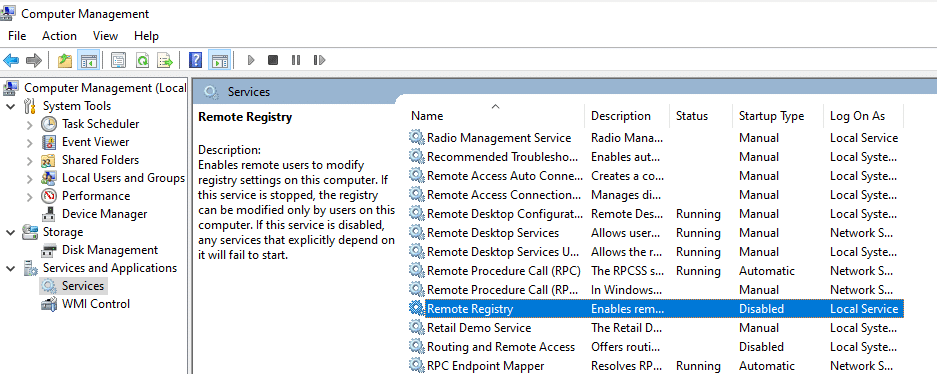This screenshot has height=374, width=937.
Task: Open the Action menu
Action: tap(59, 36)
